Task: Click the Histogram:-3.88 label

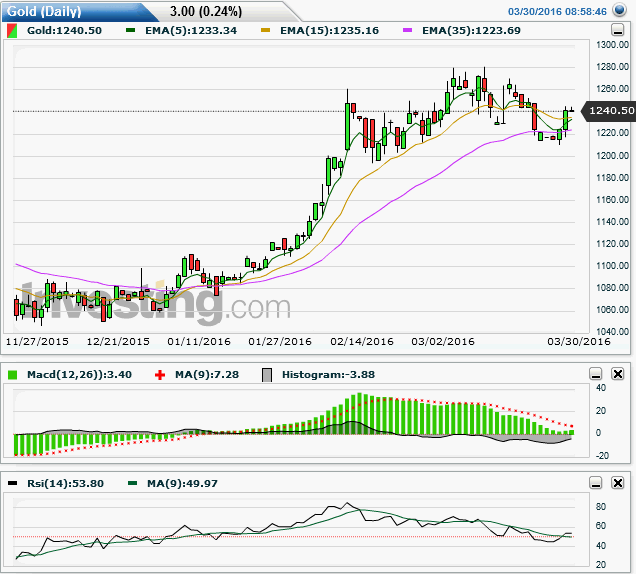Action: tap(328, 374)
